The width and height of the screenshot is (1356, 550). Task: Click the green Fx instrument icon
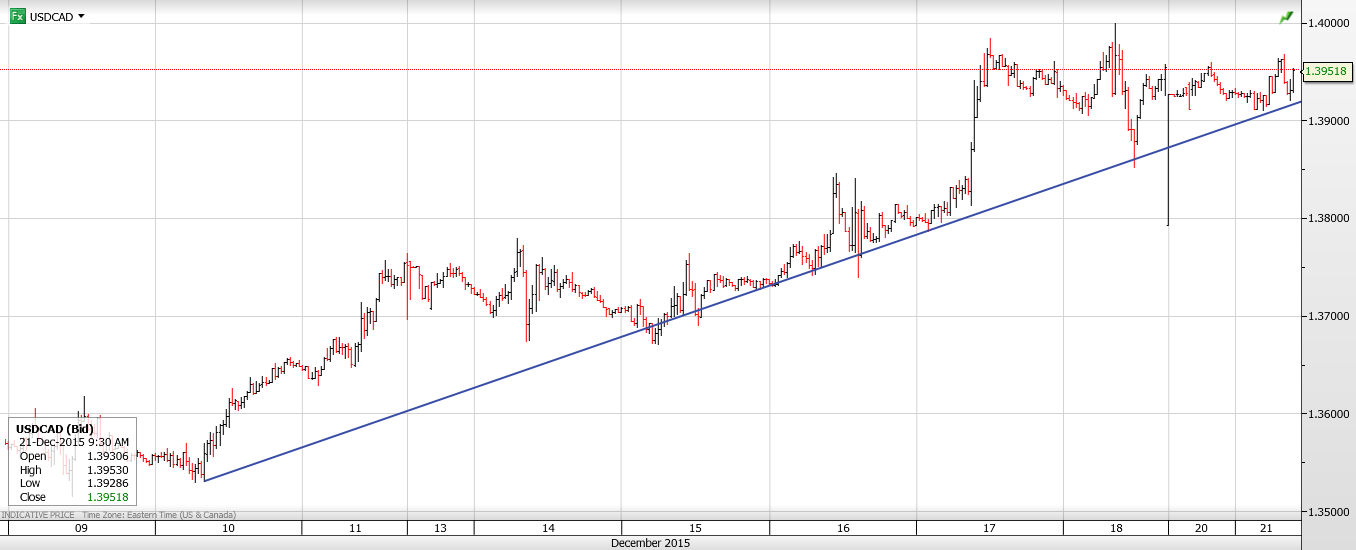(x=18, y=16)
